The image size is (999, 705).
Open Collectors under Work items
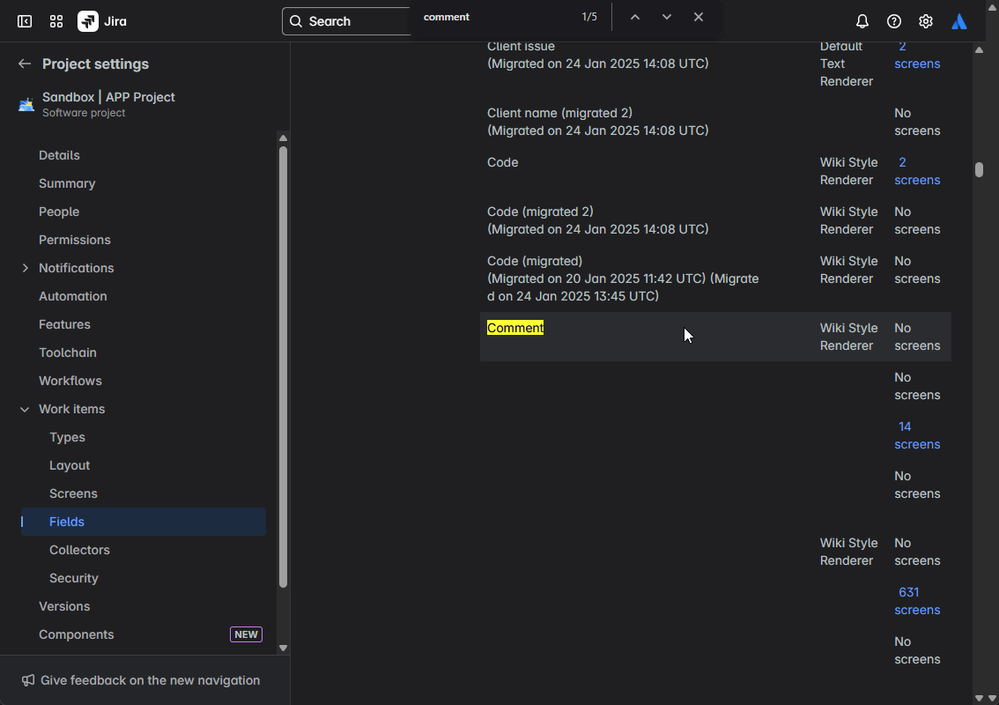(80, 550)
